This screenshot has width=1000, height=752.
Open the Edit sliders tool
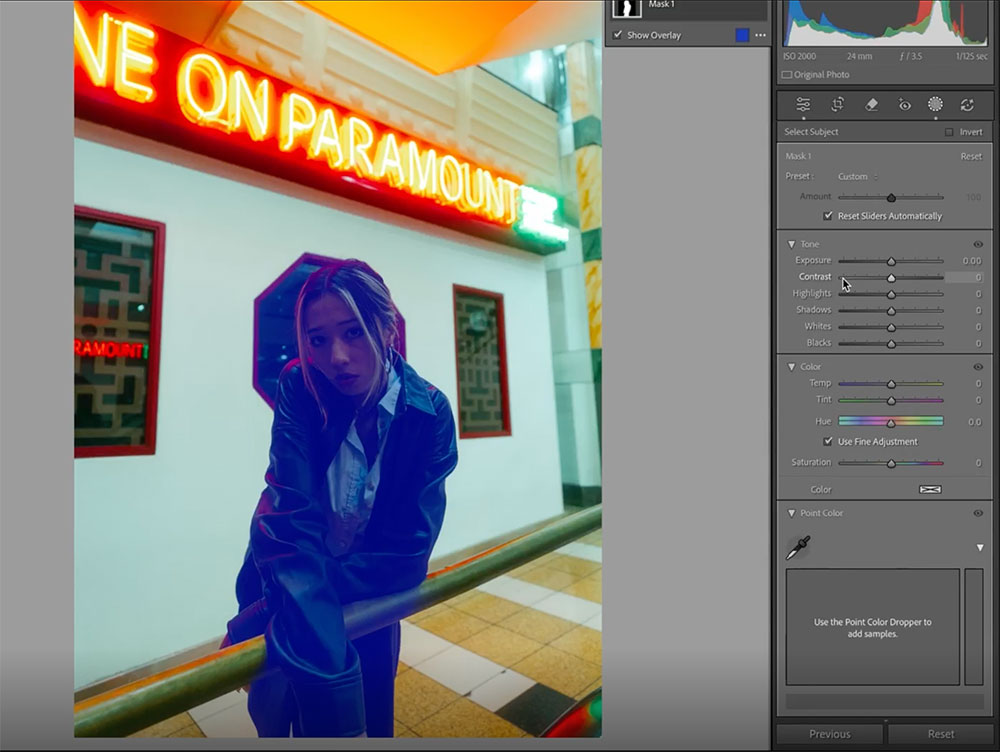(x=803, y=105)
